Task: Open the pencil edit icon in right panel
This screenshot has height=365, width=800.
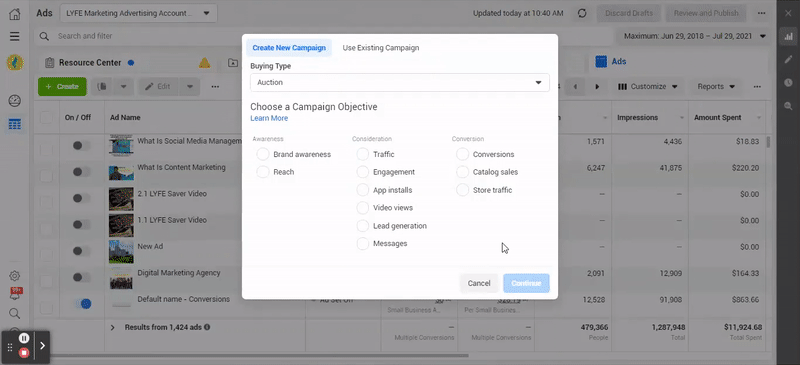Action: tap(788, 59)
